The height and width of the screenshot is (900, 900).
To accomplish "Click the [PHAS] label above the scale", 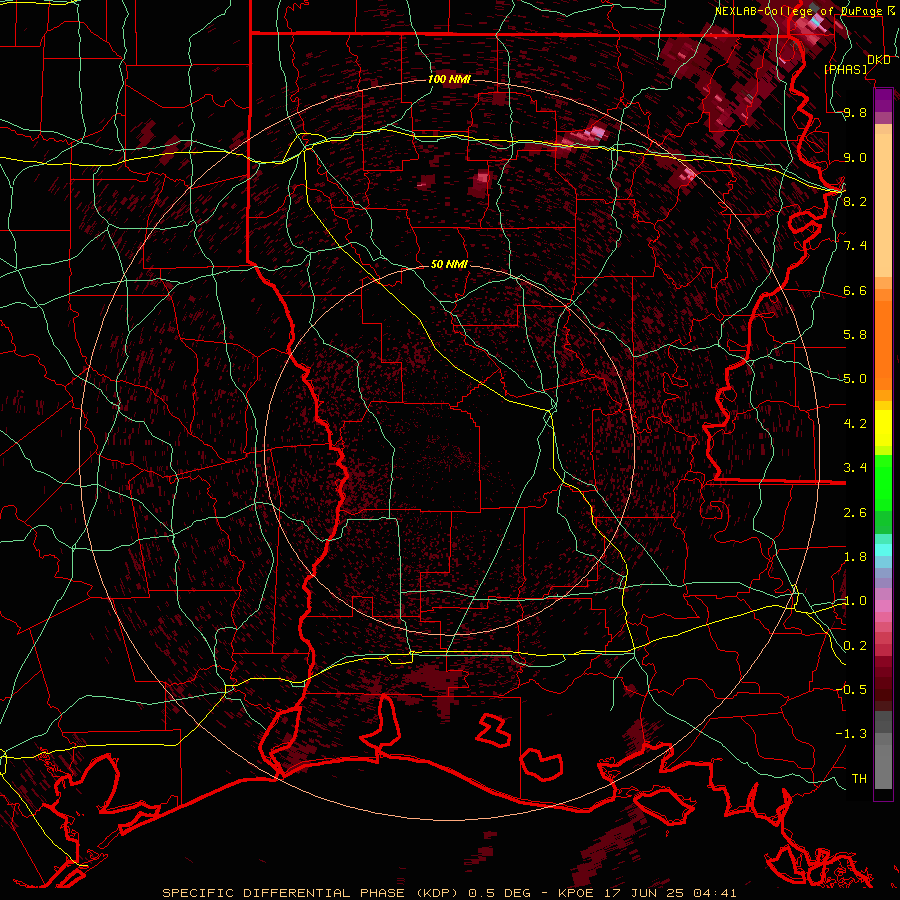I will 846,70.
